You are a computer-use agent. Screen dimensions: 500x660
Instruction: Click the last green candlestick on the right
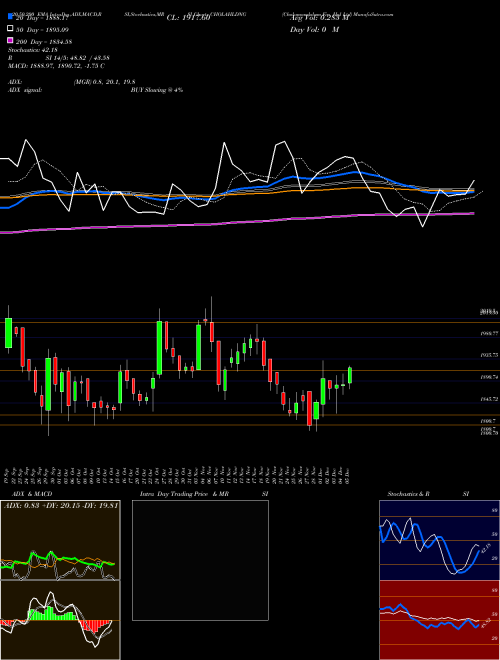[350, 375]
